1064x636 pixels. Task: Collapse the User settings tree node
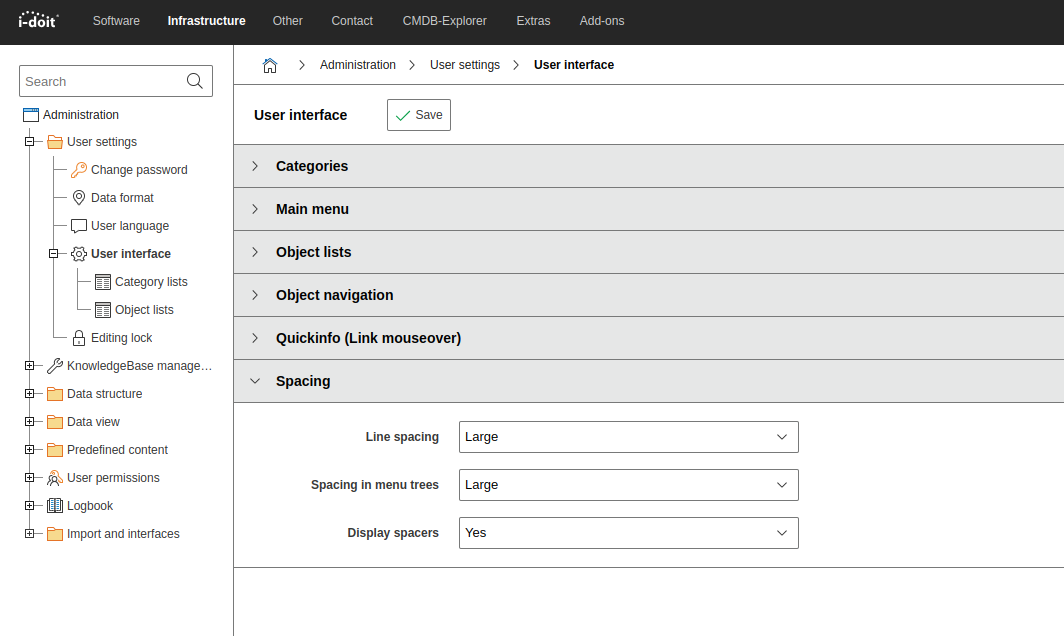click(29, 142)
